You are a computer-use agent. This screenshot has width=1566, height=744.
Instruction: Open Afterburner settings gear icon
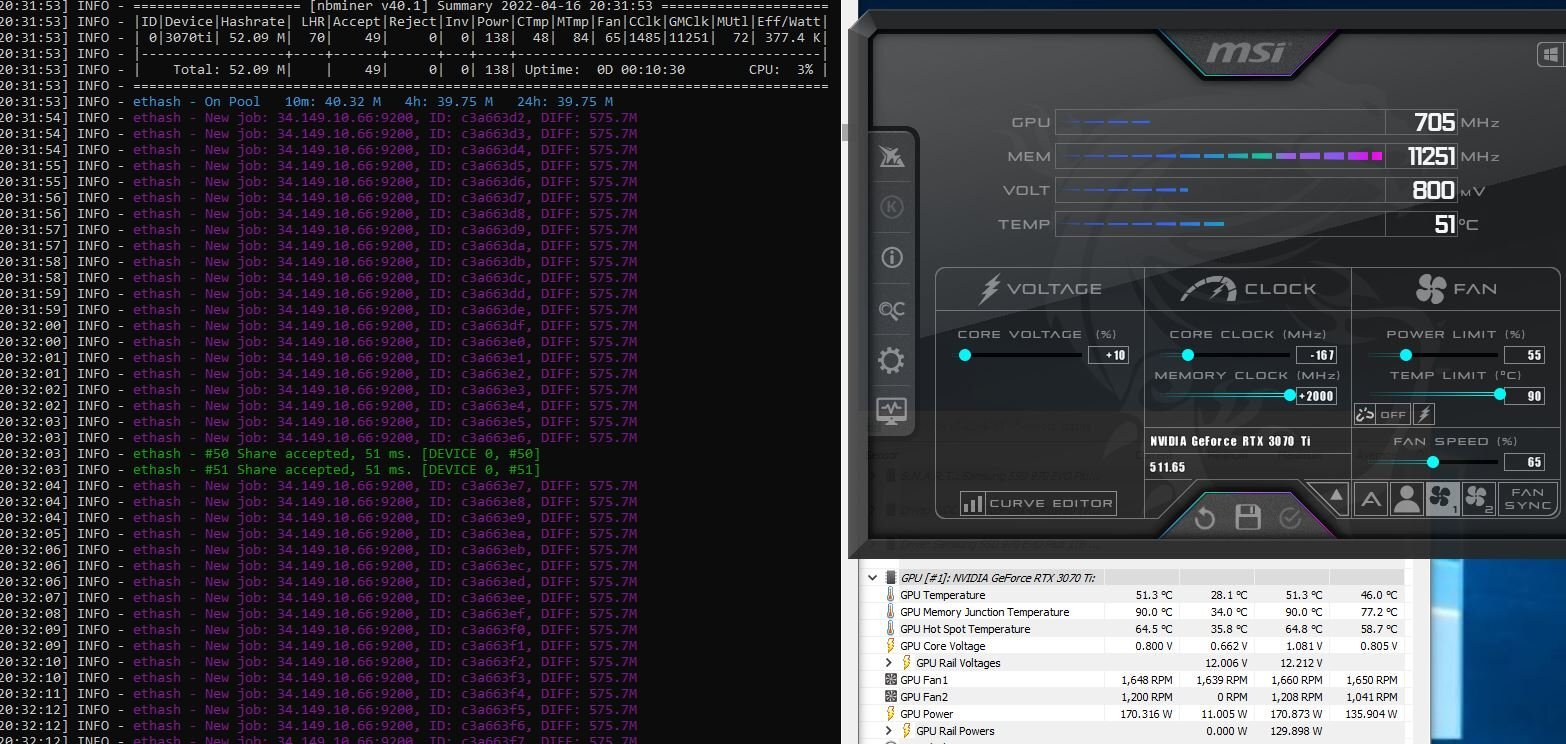coord(891,360)
